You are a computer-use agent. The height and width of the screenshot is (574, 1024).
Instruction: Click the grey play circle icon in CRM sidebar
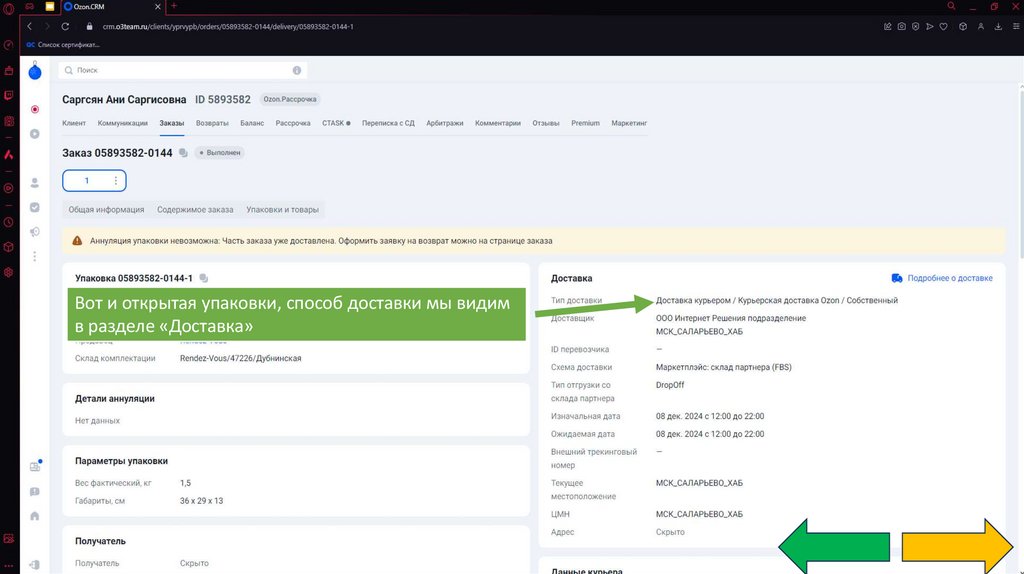(35, 134)
